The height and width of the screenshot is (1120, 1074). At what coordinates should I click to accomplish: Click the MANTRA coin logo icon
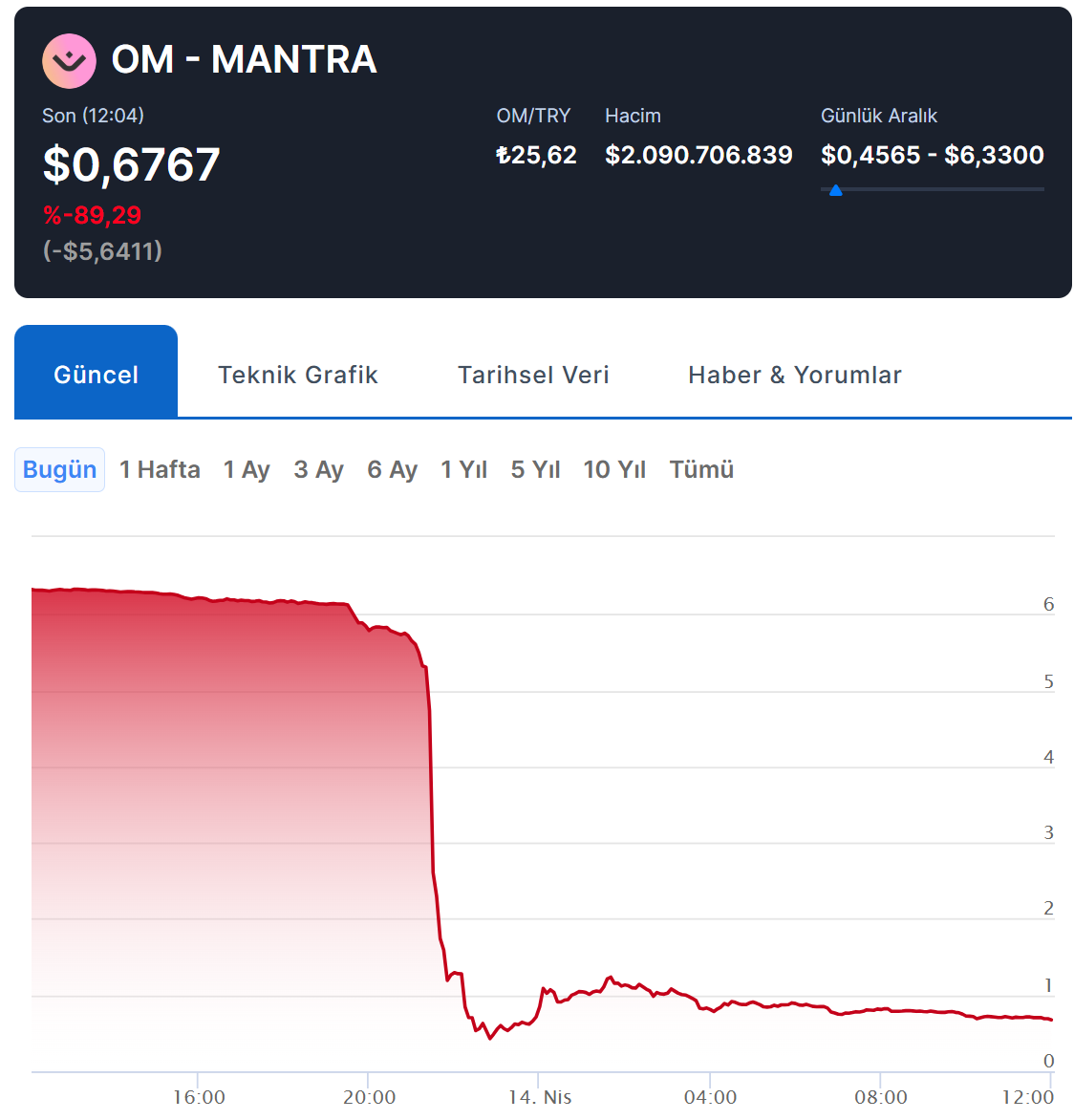click(x=69, y=60)
